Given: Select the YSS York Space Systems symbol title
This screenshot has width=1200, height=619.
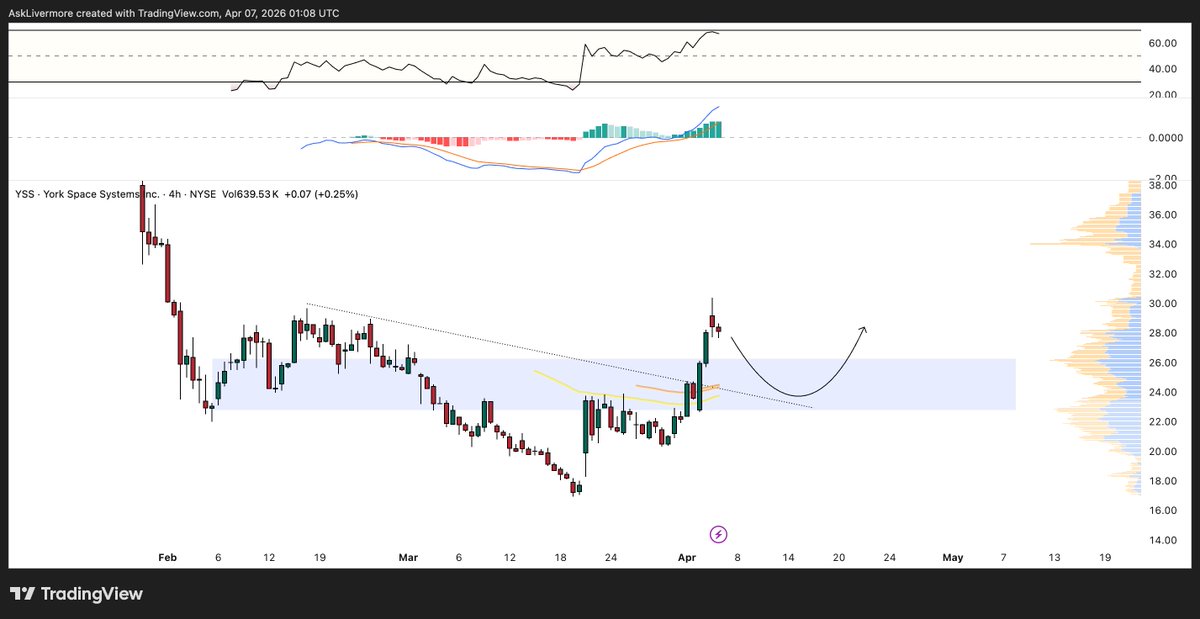Looking at the screenshot, I should click(x=88, y=193).
